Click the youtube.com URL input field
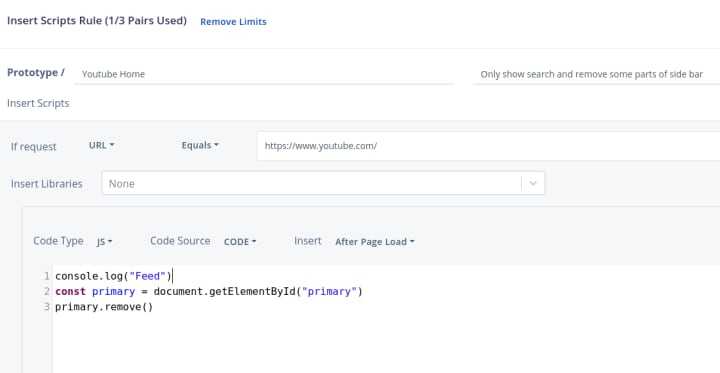 (x=489, y=146)
